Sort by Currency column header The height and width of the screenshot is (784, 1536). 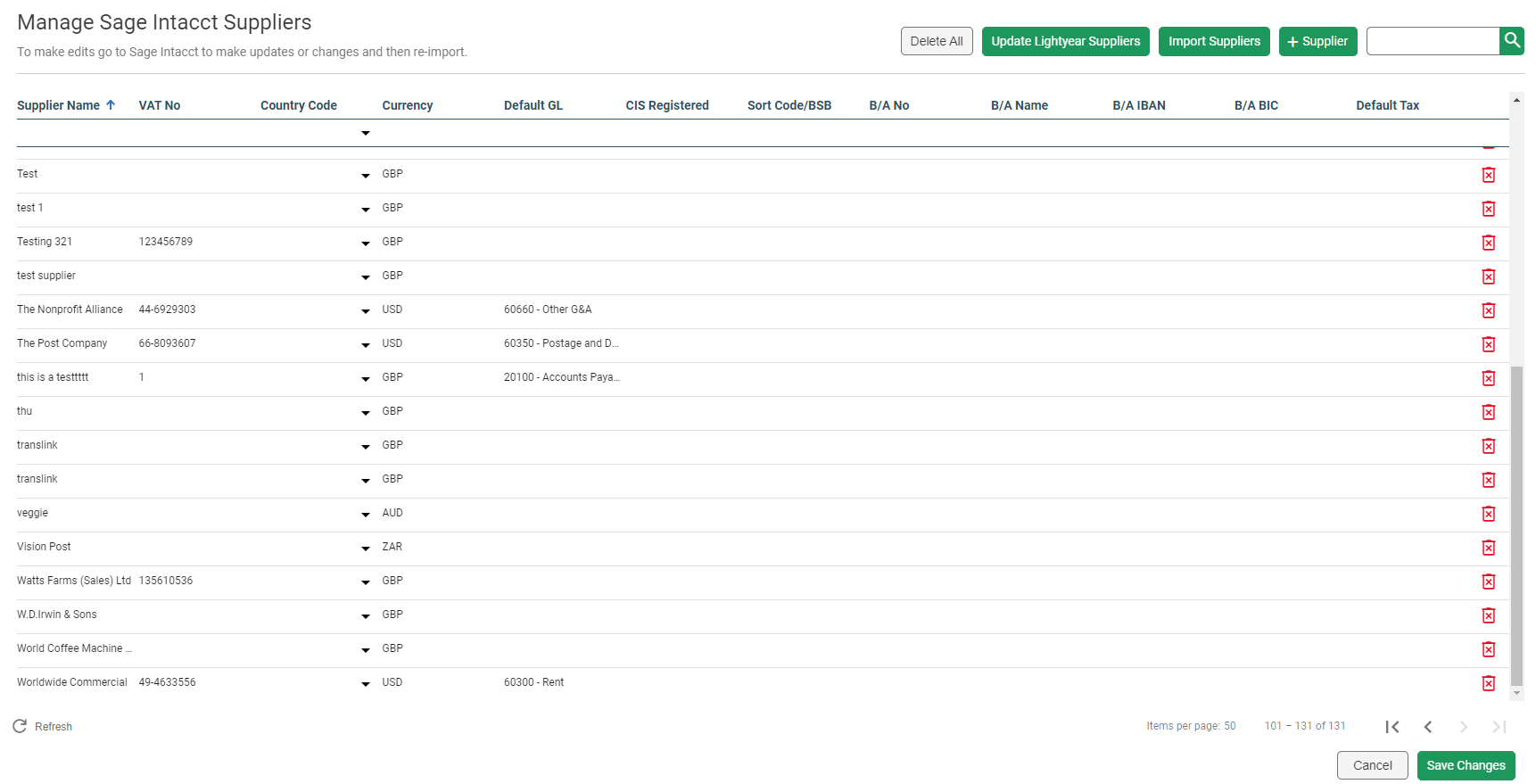[x=408, y=105]
